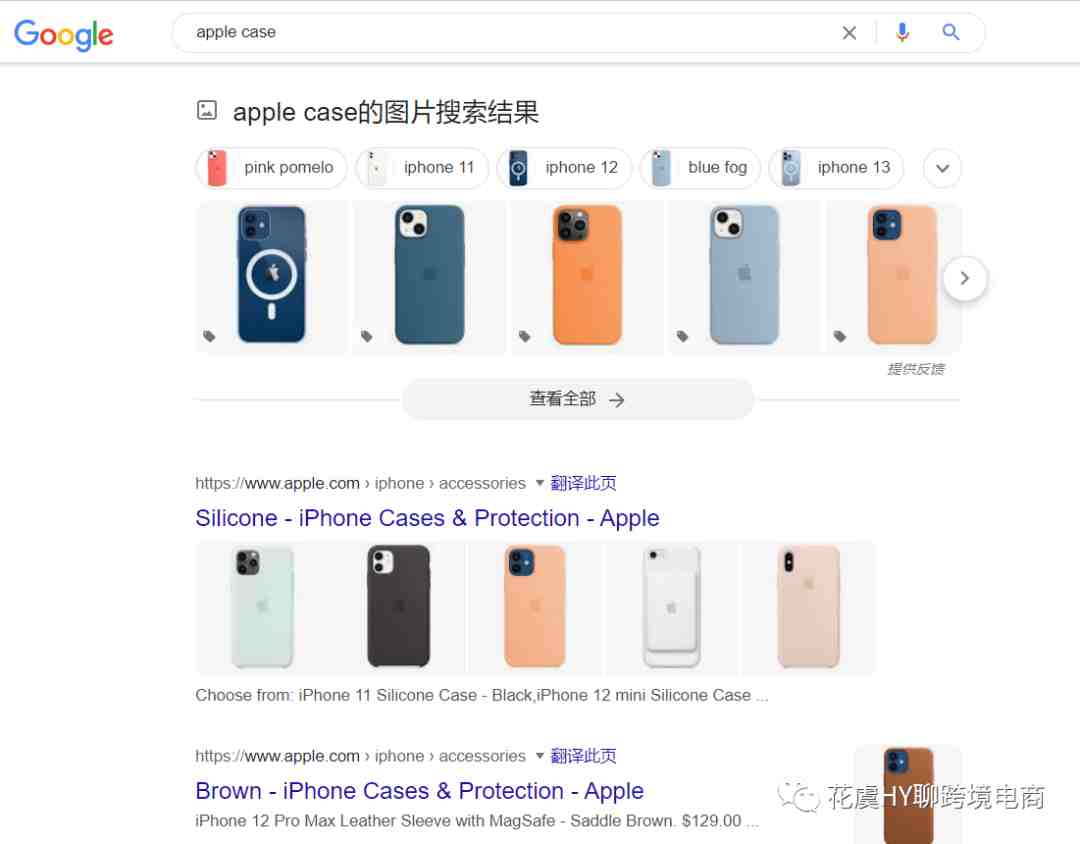Image resolution: width=1080 pixels, height=844 pixels.
Task: Select the pink pomelo filter chip
Action: point(271,168)
